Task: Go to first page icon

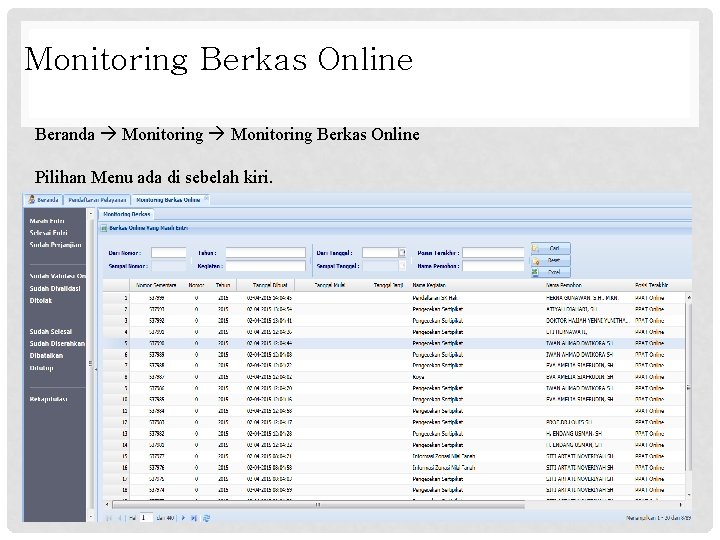Action: (109, 518)
